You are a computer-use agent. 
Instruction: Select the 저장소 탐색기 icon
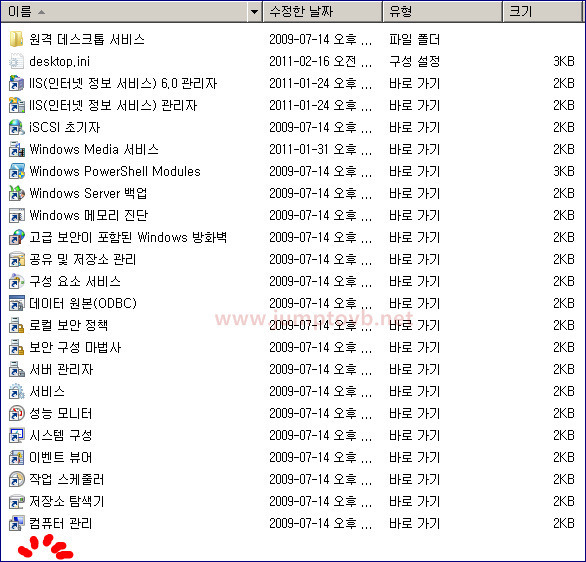pyautogui.click(x=16, y=502)
